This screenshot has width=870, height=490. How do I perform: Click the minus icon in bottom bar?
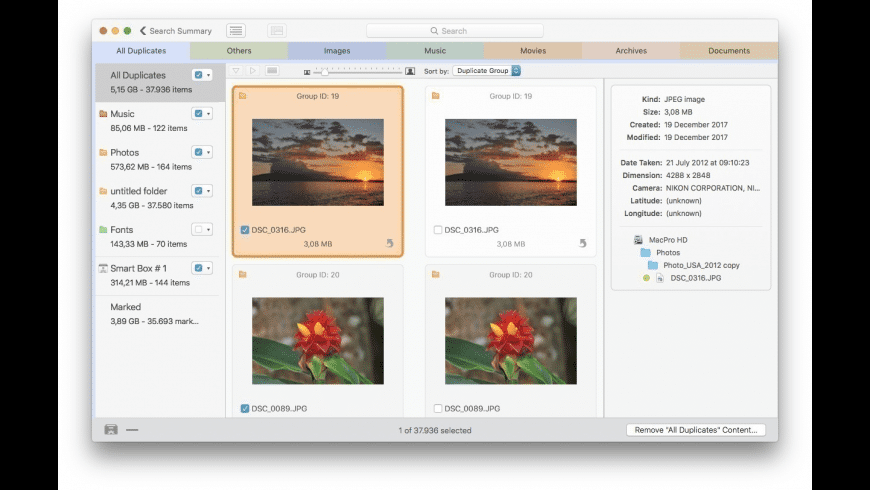132,430
